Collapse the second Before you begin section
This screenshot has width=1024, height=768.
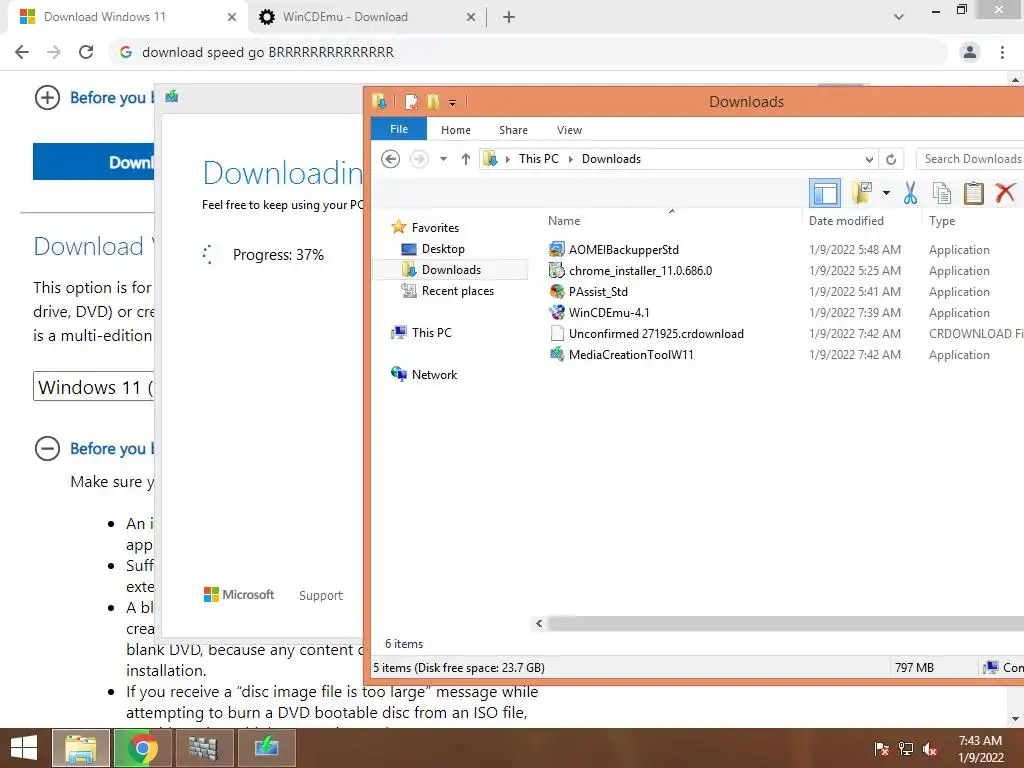[x=47, y=449]
